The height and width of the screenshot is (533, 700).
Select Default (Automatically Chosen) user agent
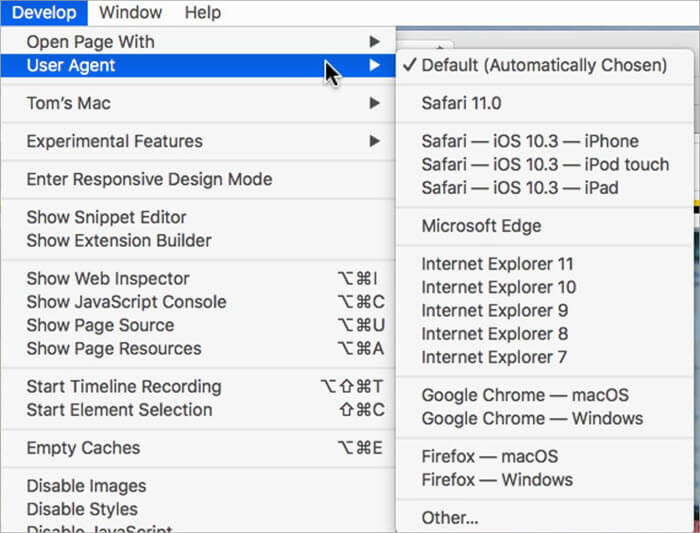tap(543, 65)
